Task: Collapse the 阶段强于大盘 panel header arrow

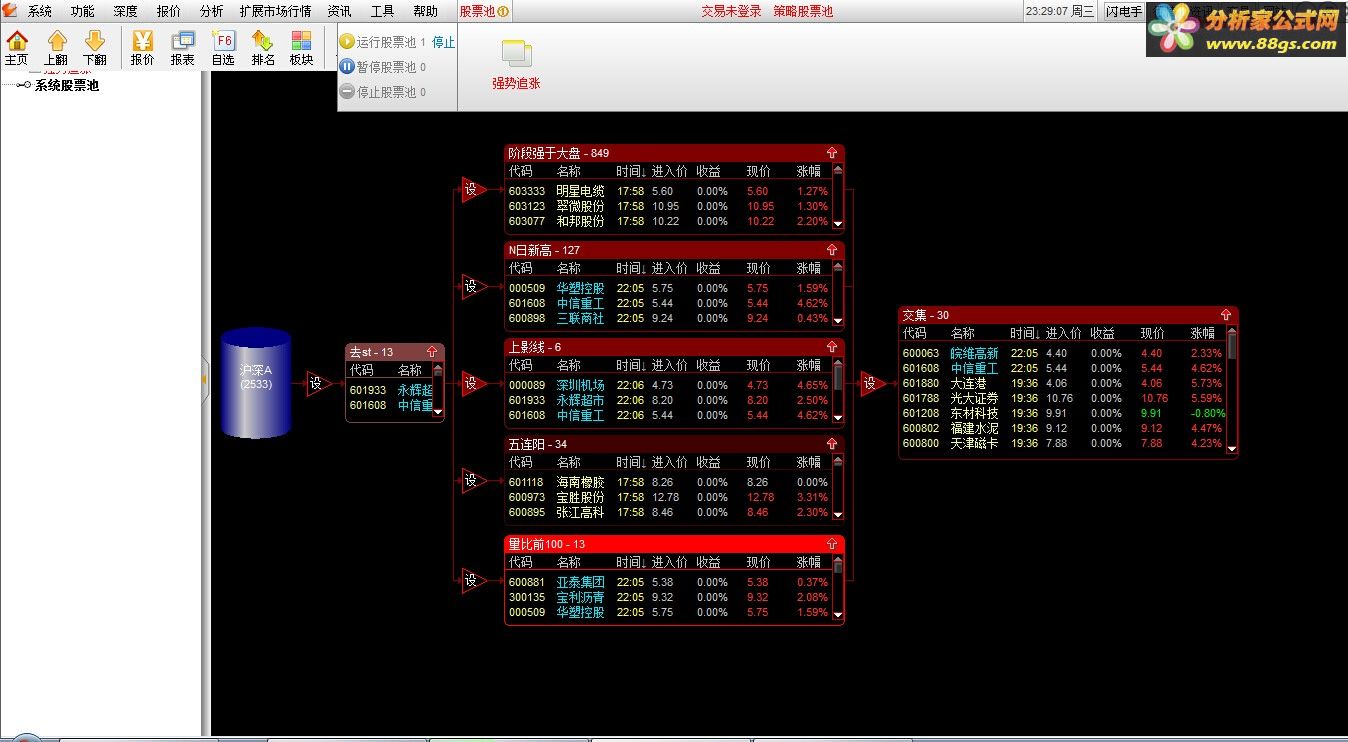Action: 832,153
